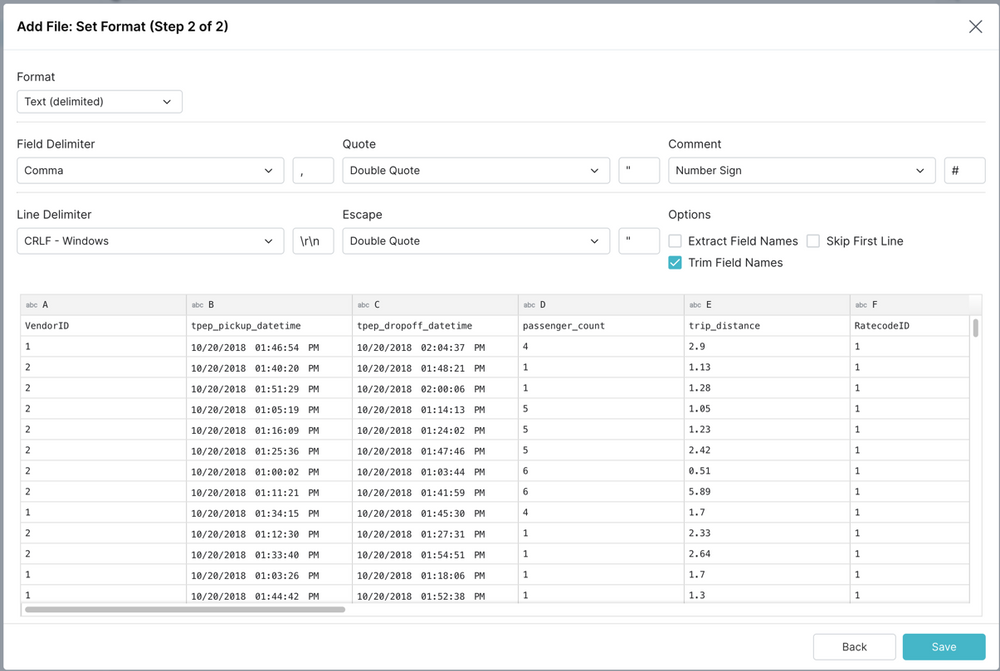Open the Line Delimiter dropdown

pyautogui.click(x=150, y=241)
